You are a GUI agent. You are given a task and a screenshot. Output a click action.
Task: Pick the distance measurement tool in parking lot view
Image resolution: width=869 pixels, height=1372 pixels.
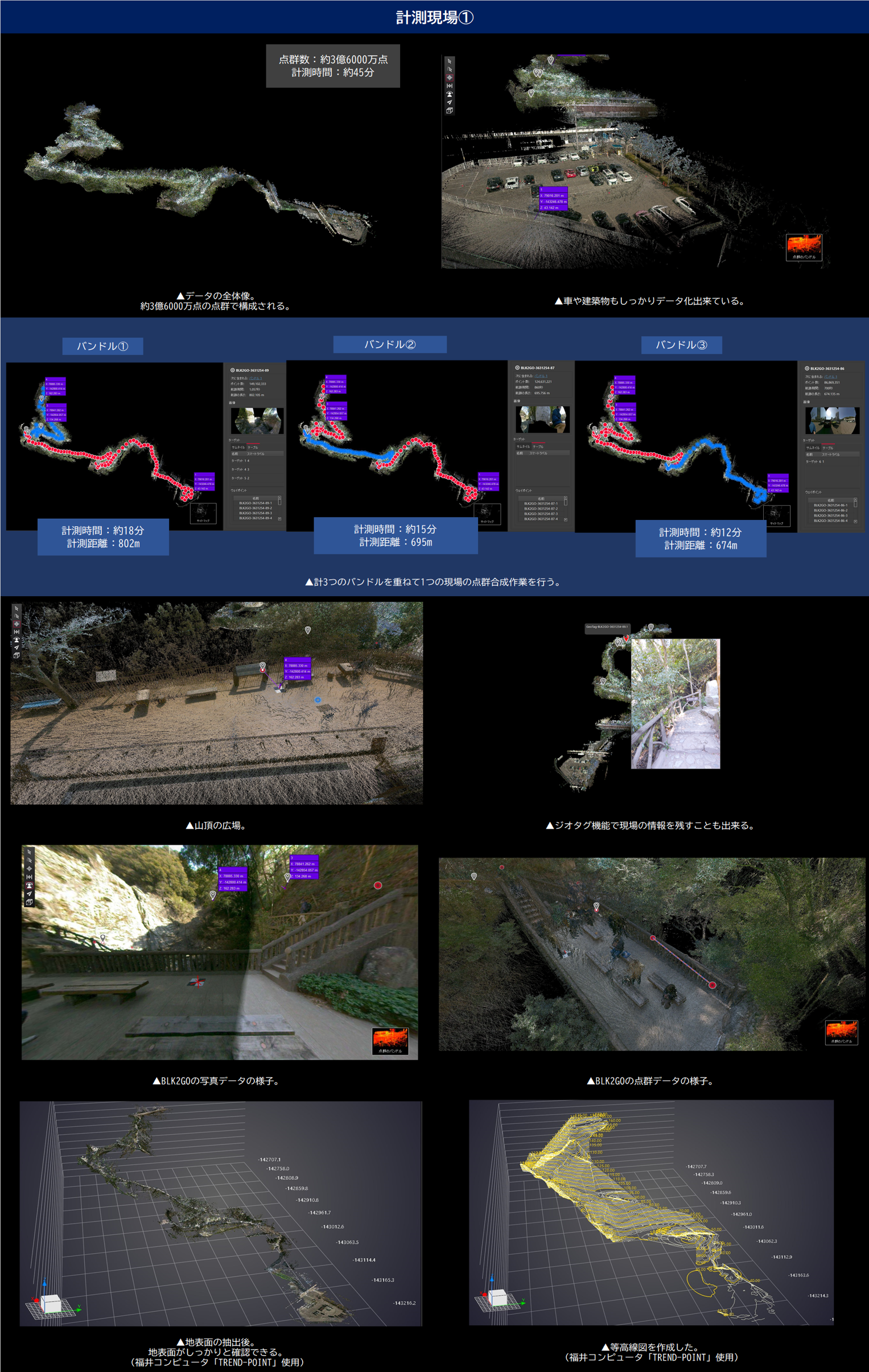(450, 86)
